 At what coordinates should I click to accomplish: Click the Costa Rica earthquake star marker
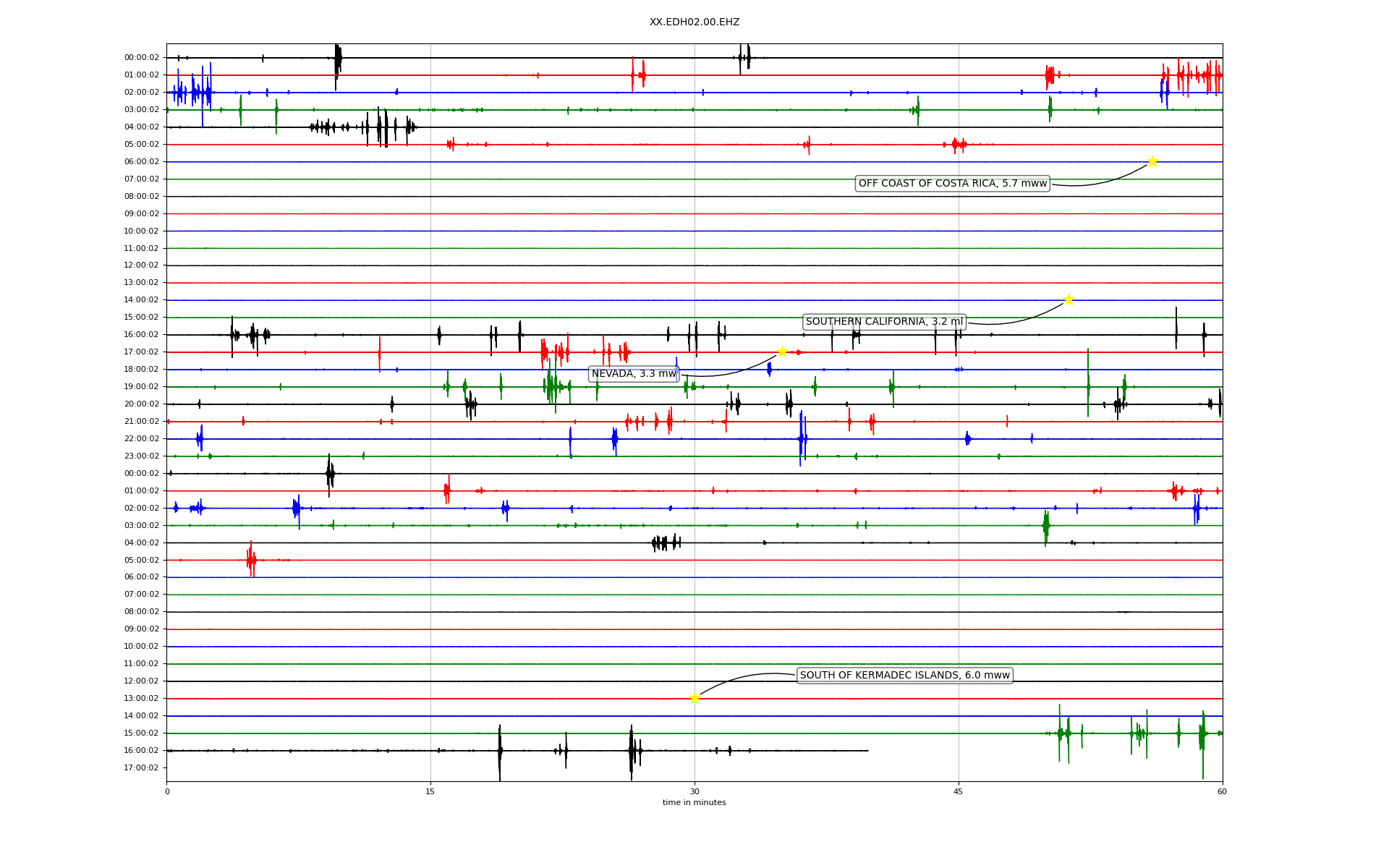click(1152, 161)
